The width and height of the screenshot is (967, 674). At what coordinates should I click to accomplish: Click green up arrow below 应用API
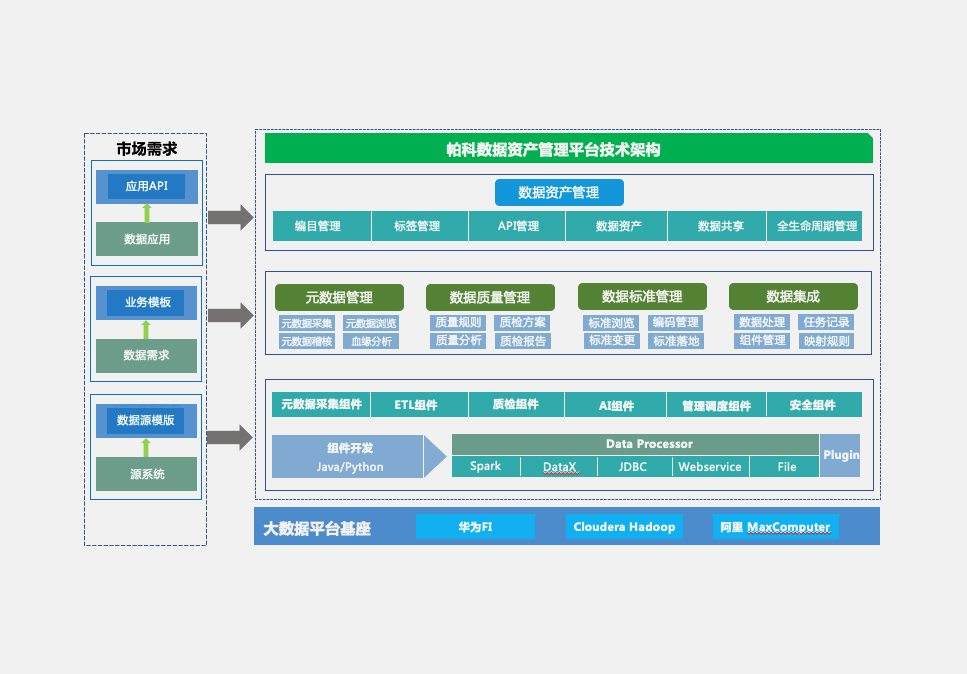click(147, 212)
